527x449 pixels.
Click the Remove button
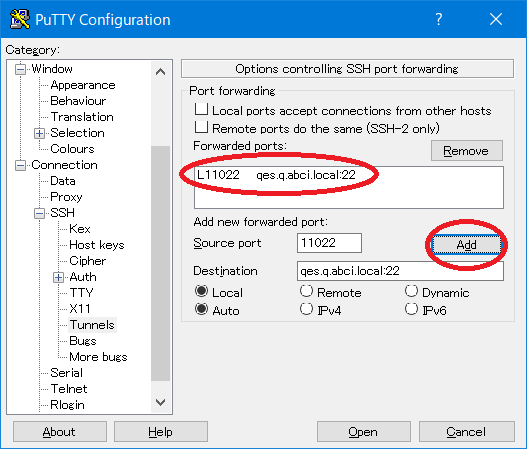[467, 151]
